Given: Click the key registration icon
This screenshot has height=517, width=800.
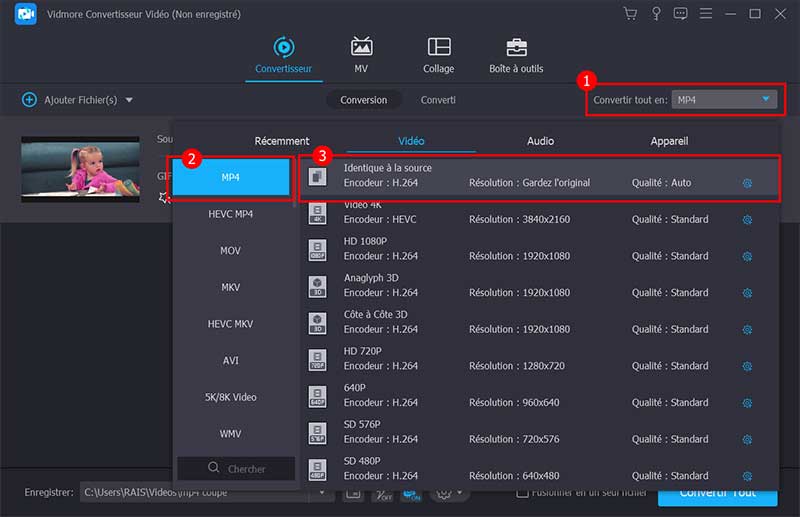Looking at the screenshot, I should coord(656,14).
